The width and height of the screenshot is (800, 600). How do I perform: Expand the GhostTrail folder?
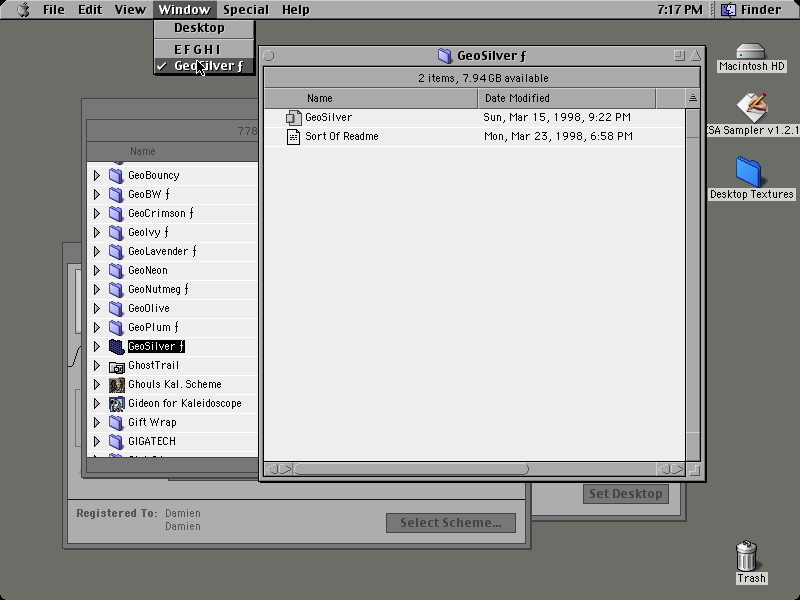point(96,365)
